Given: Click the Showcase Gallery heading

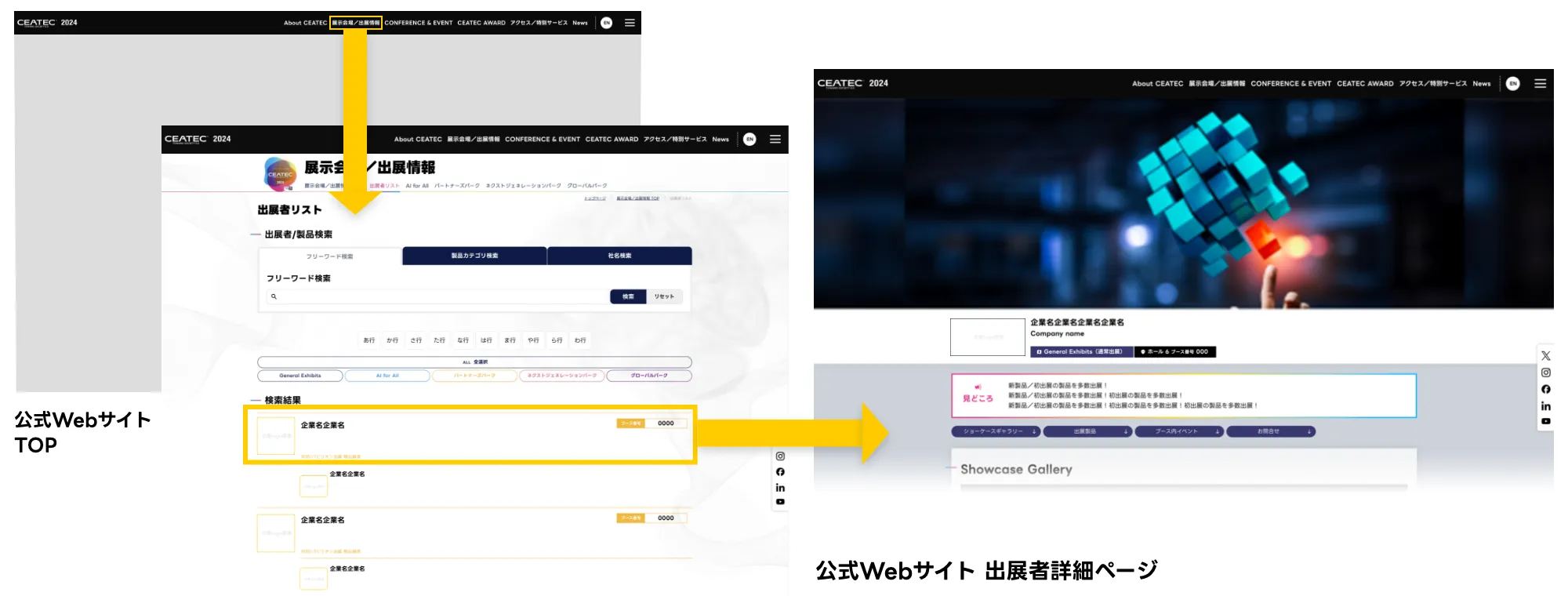Looking at the screenshot, I should [x=1016, y=469].
